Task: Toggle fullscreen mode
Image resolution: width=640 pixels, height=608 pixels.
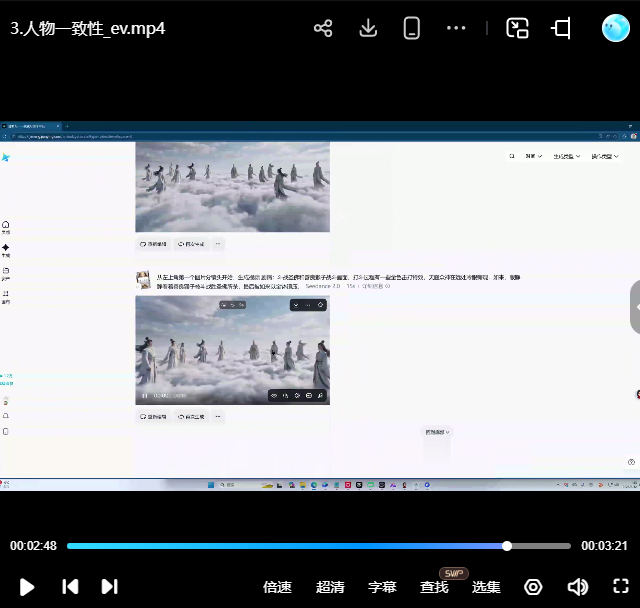Action: (621, 586)
